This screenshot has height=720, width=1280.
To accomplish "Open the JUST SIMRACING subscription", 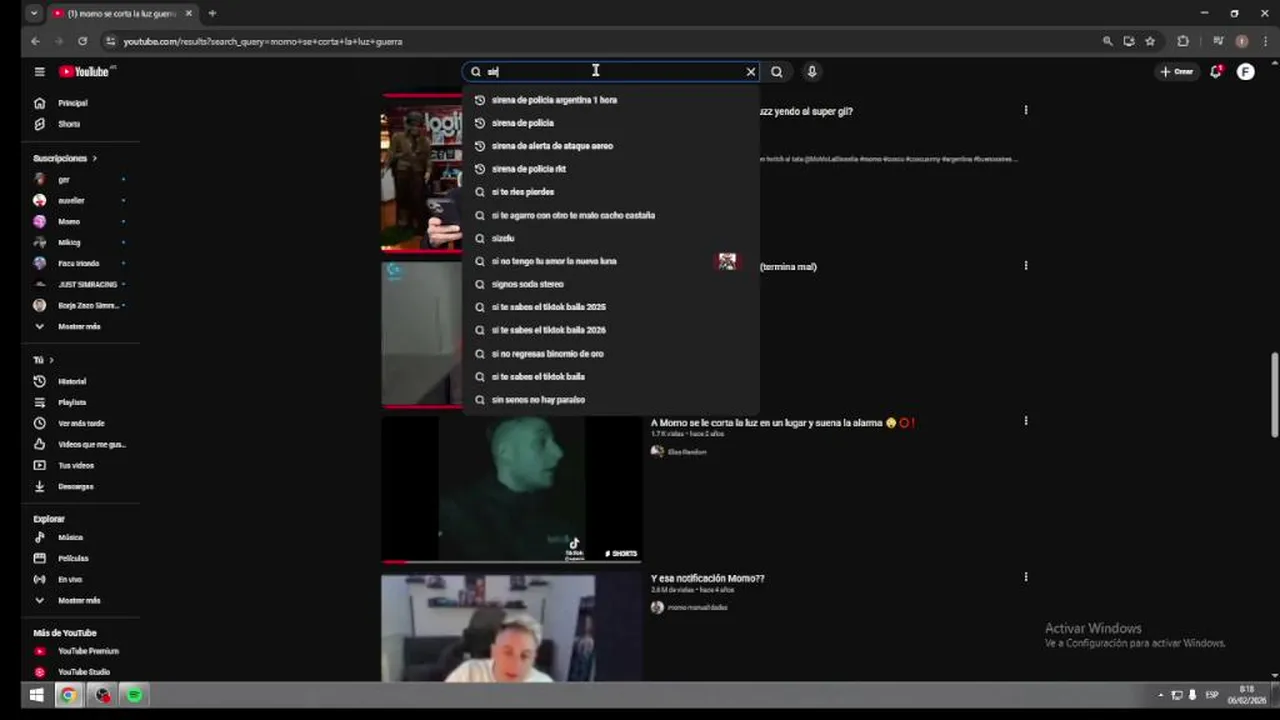I will pos(87,285).
